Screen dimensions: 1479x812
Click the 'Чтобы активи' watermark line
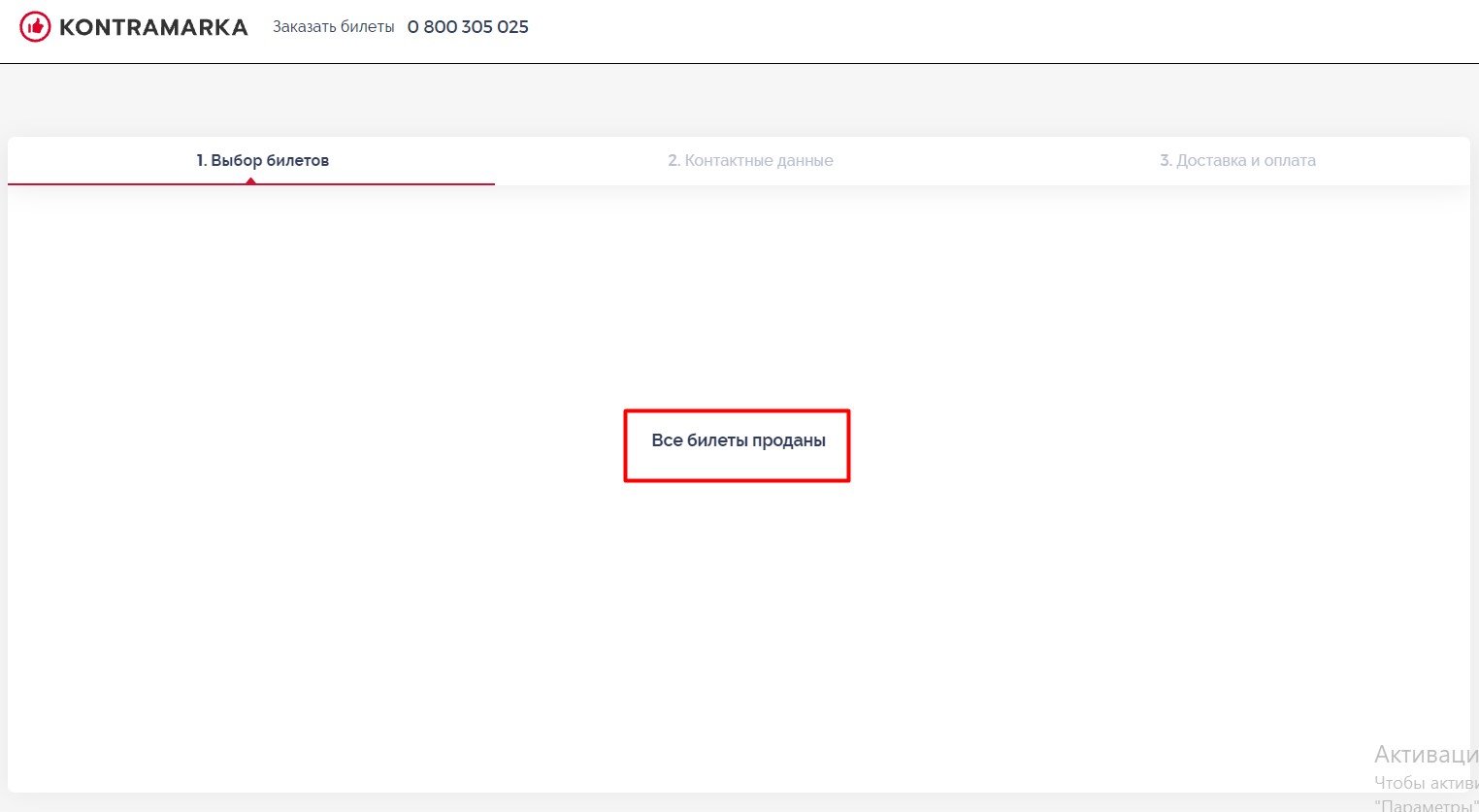1425,783
